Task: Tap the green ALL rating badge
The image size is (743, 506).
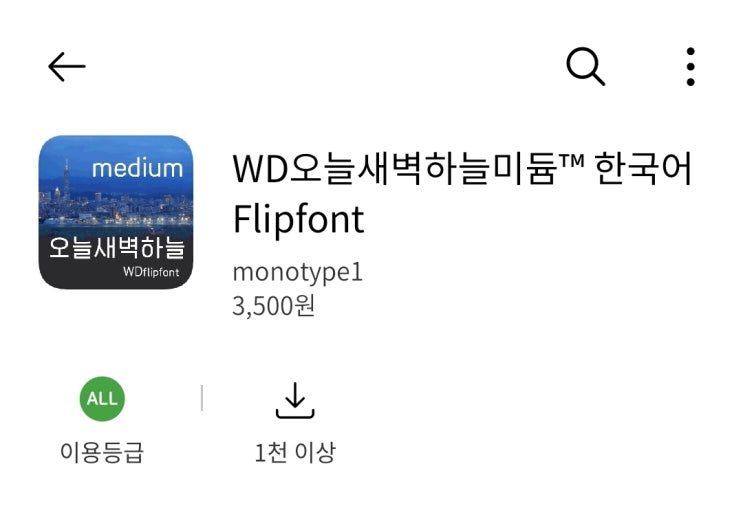Action: click(x=102, y=398)
